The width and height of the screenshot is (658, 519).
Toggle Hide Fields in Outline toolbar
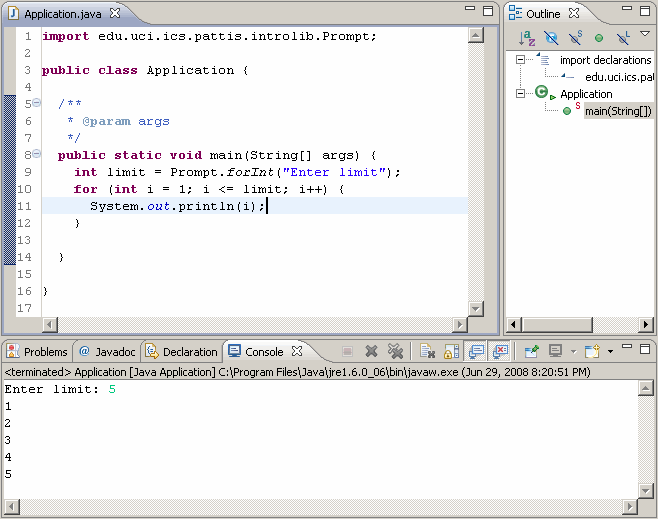tap(552, 38)
